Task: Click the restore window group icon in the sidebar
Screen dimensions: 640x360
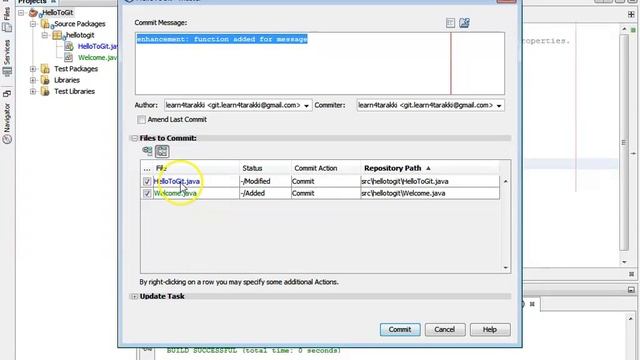Action: [x=7, y=93]
